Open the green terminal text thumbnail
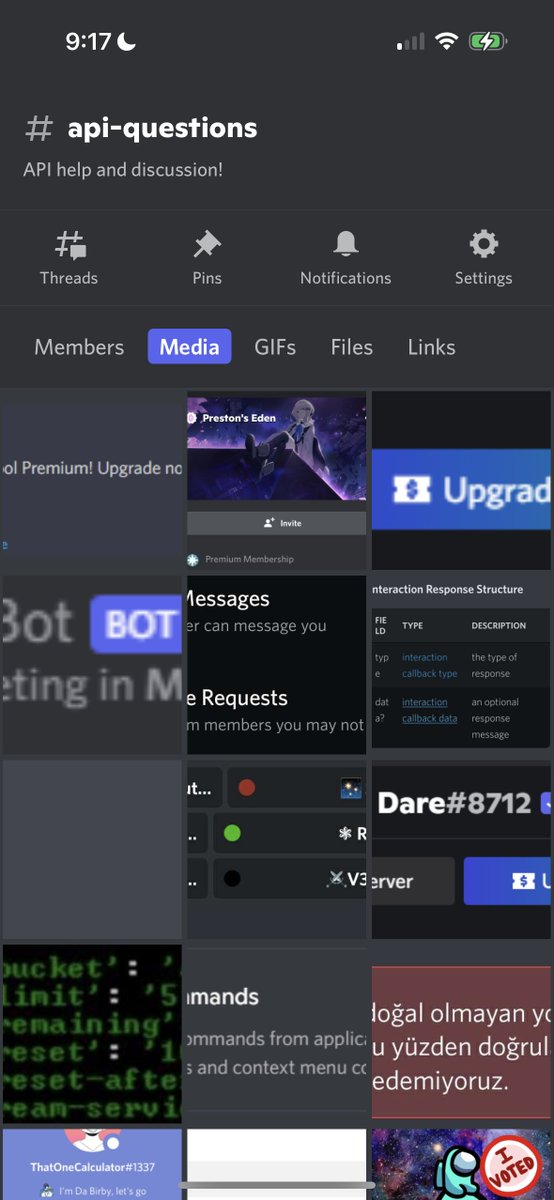 pos(92,1034)
